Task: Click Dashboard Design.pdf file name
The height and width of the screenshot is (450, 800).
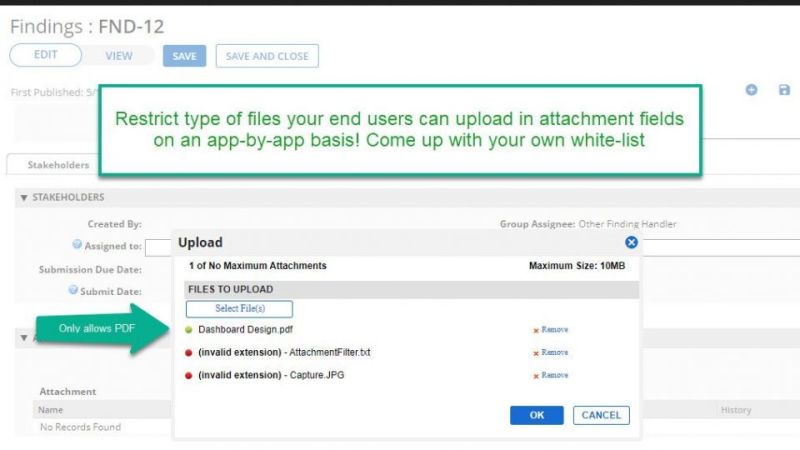Action: coord(245,330)
